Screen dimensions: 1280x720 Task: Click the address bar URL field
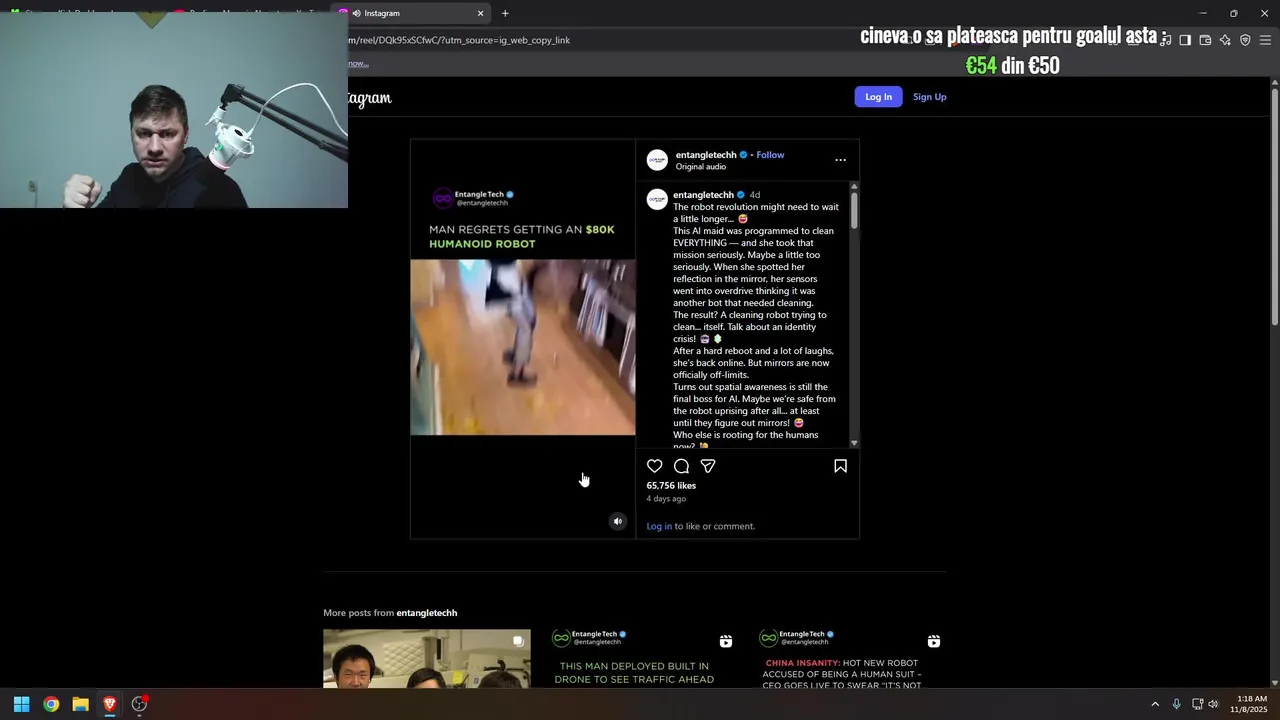pyautogui.click(x=600, y=40)
